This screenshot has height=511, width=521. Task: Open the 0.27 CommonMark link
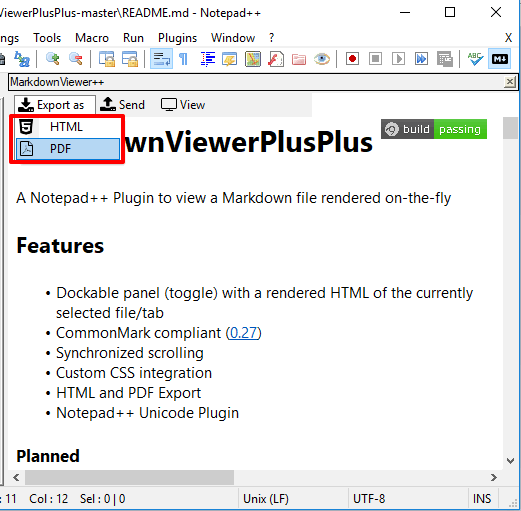[x=244, y=333]
